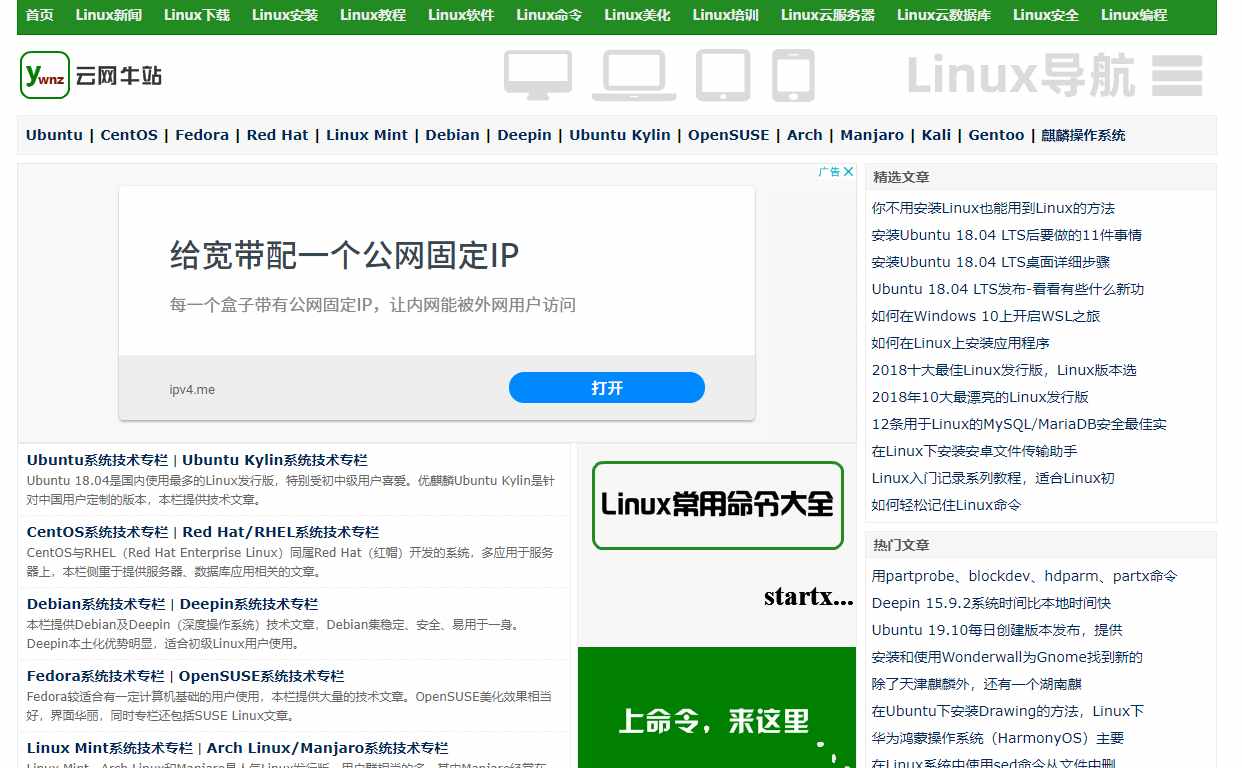Open article 你不用安装Linux也能用到Linux的方法
1242x768 pixels.
(993, 208)
